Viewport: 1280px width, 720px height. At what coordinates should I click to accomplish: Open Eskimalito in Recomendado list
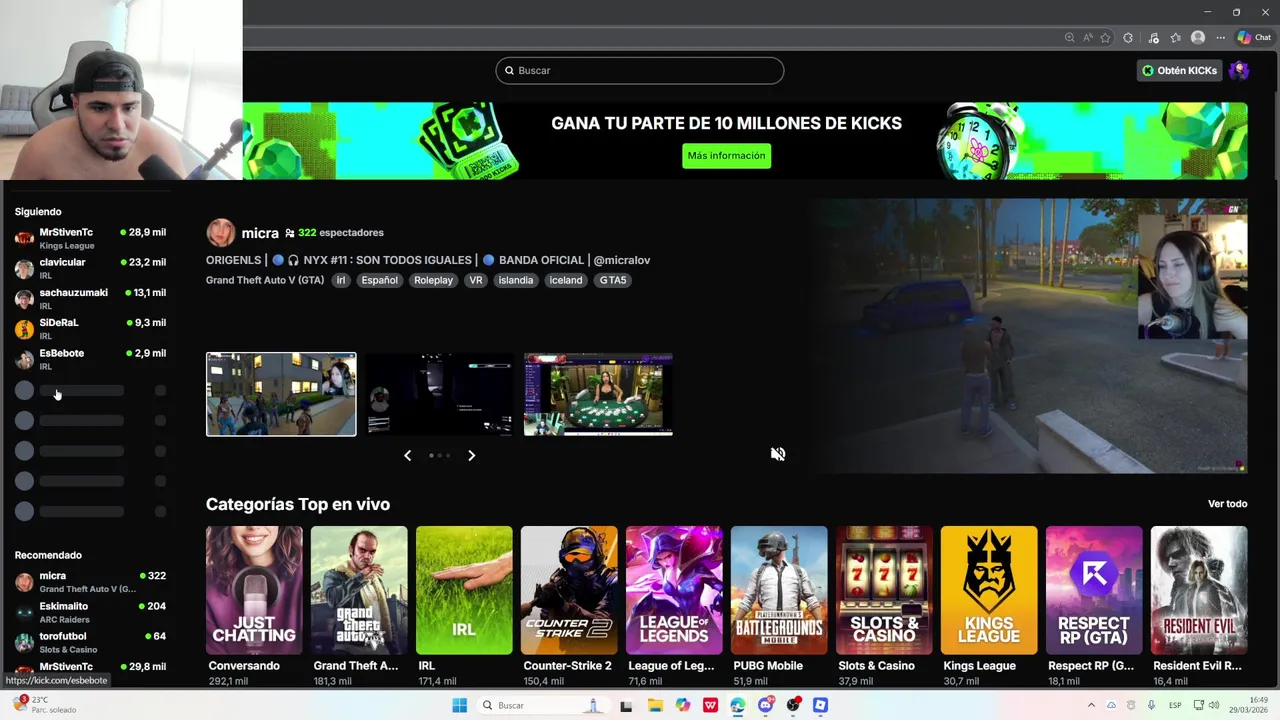[x=90, y=612]
